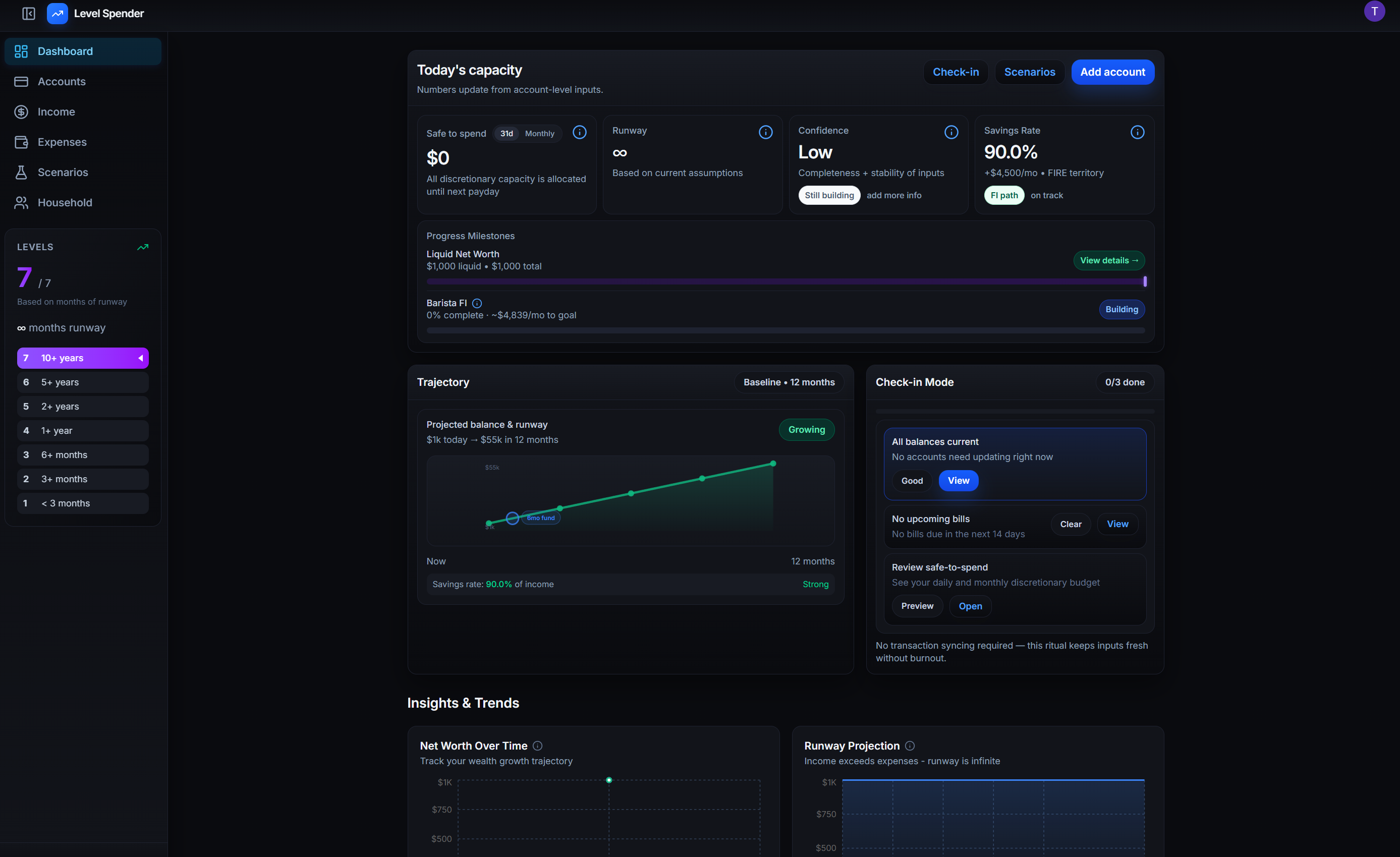
Task: Click the Scenarios flask icon in sidebar
Action: click(21, 172)
